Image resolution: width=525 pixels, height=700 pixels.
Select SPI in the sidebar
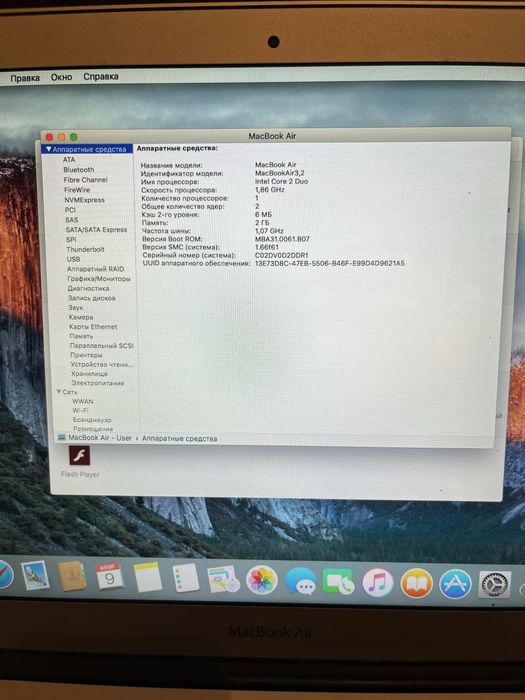pos(71,239)
